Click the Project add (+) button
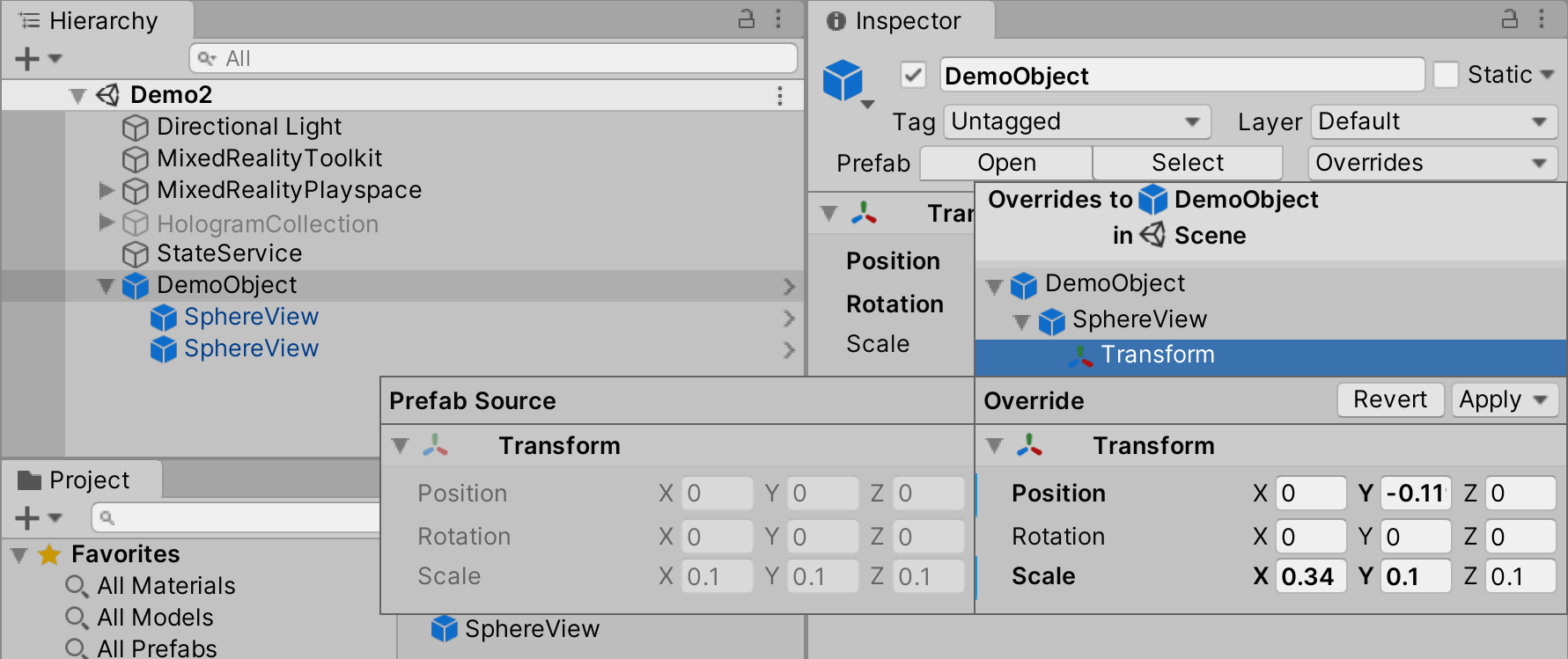The width and height of the screenshot is (1568, 659). point(27,518)
